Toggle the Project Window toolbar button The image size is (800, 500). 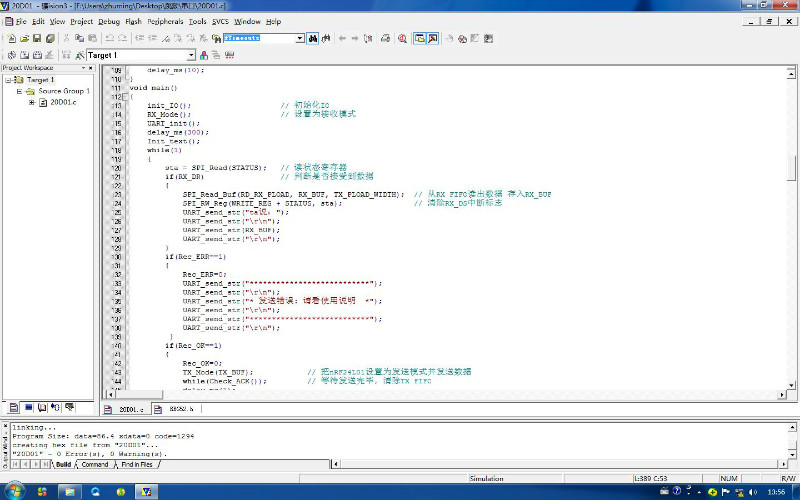pos(419,38)
